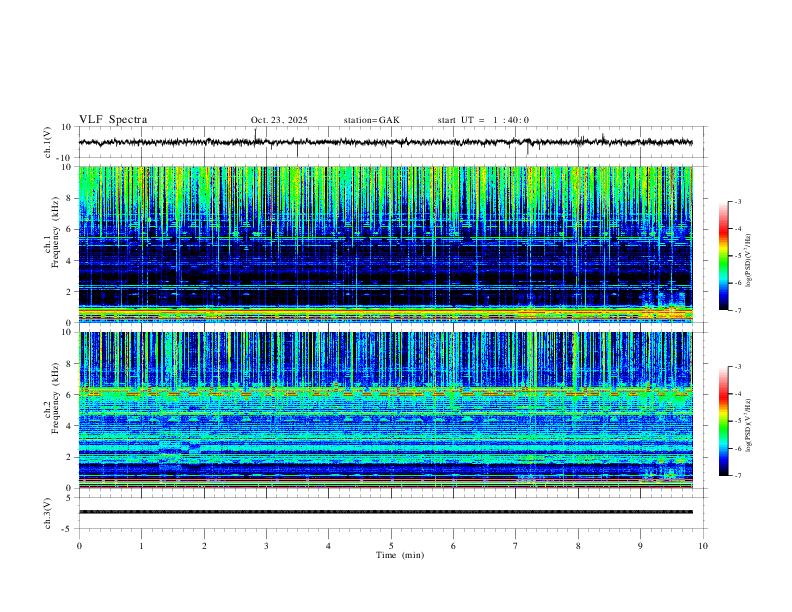Click the 'ch.3(V)' axis label
792x612 pixels.
click(x=48, y=513)
